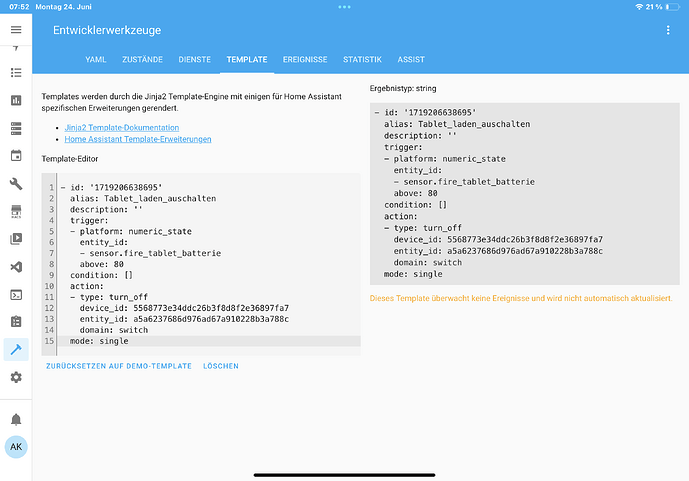Switch to the ZUSTÄNDE tab
The height and width of the screenshot is (481, 689).
[143, 60]
